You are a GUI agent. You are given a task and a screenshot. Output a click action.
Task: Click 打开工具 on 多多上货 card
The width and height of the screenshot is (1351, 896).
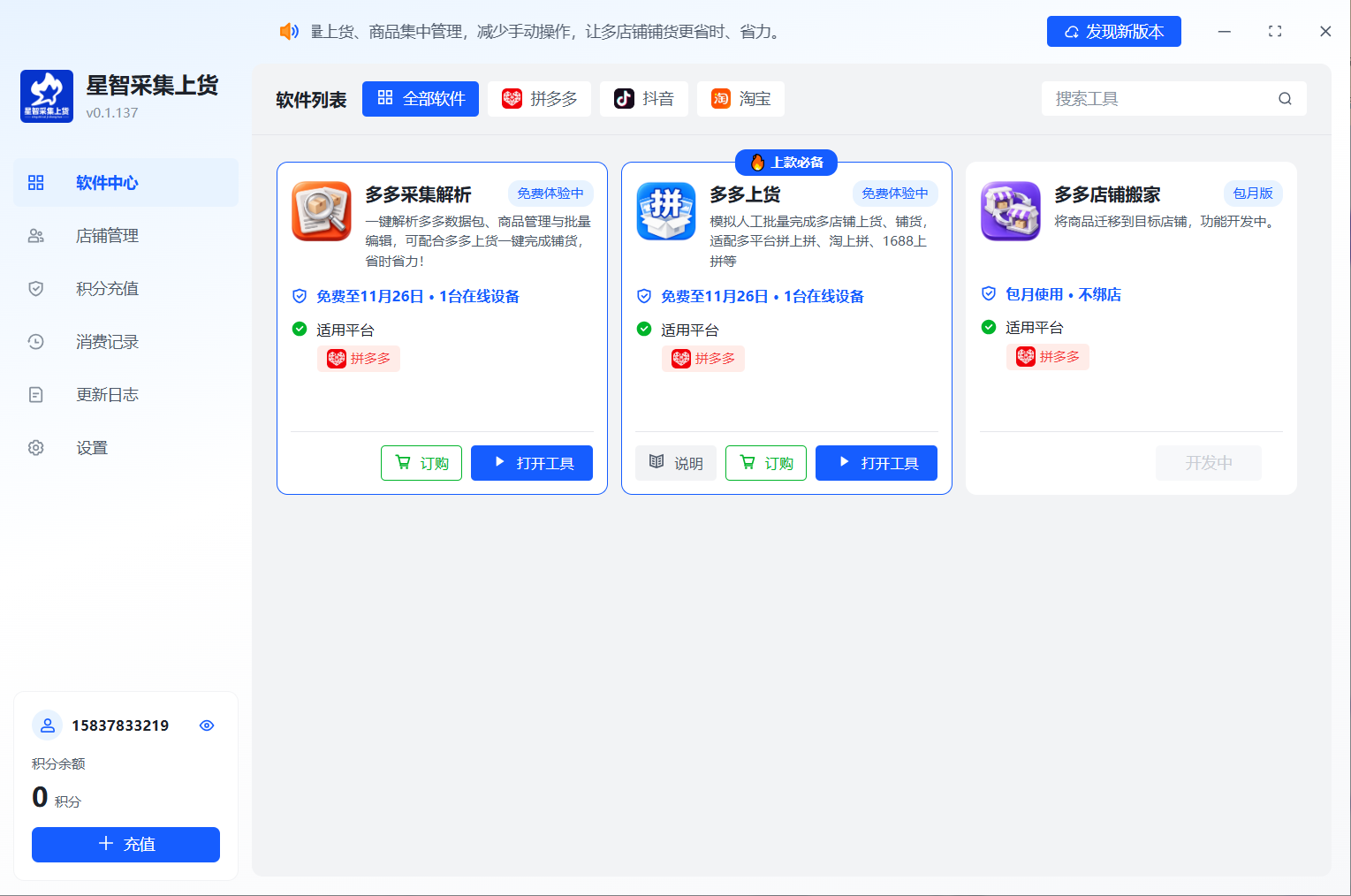877,463
